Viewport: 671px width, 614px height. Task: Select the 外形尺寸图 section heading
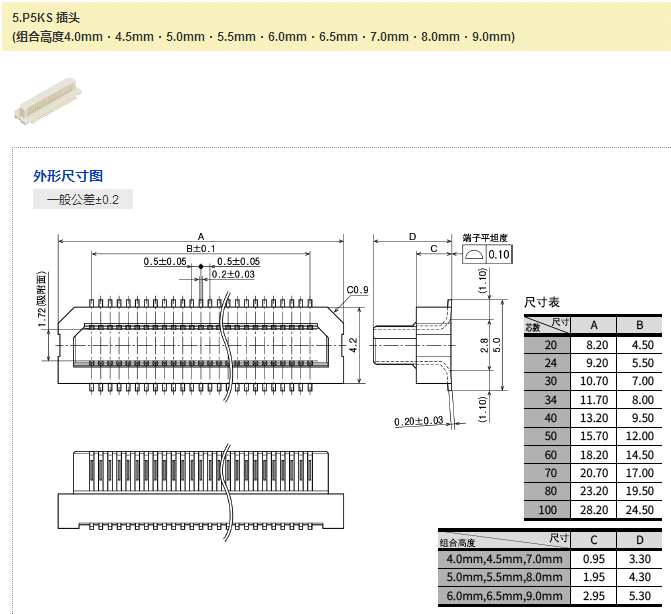click(x=68, y=175)
